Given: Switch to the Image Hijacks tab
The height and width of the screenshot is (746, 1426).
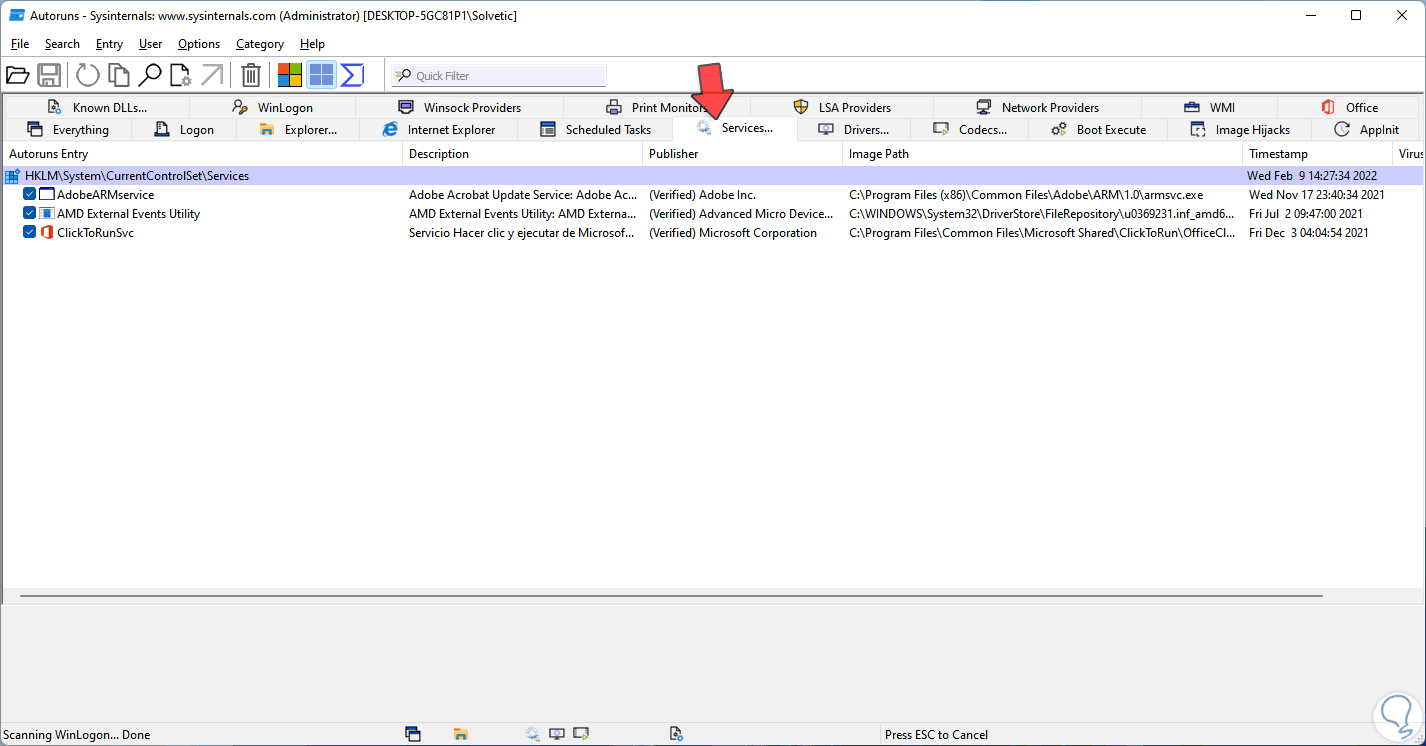Looking at the screenshot, I should 1240,130.
